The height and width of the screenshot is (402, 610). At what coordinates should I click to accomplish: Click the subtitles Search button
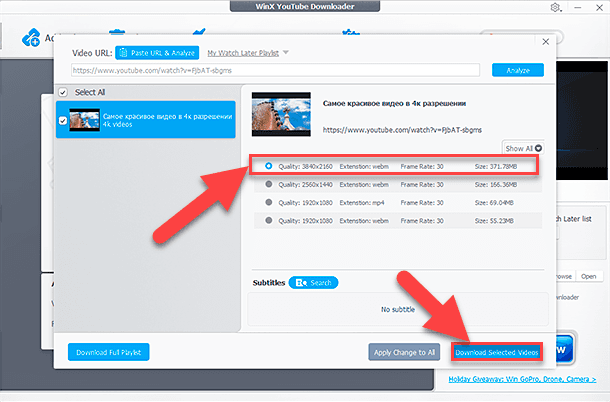(x=313, y=283)
